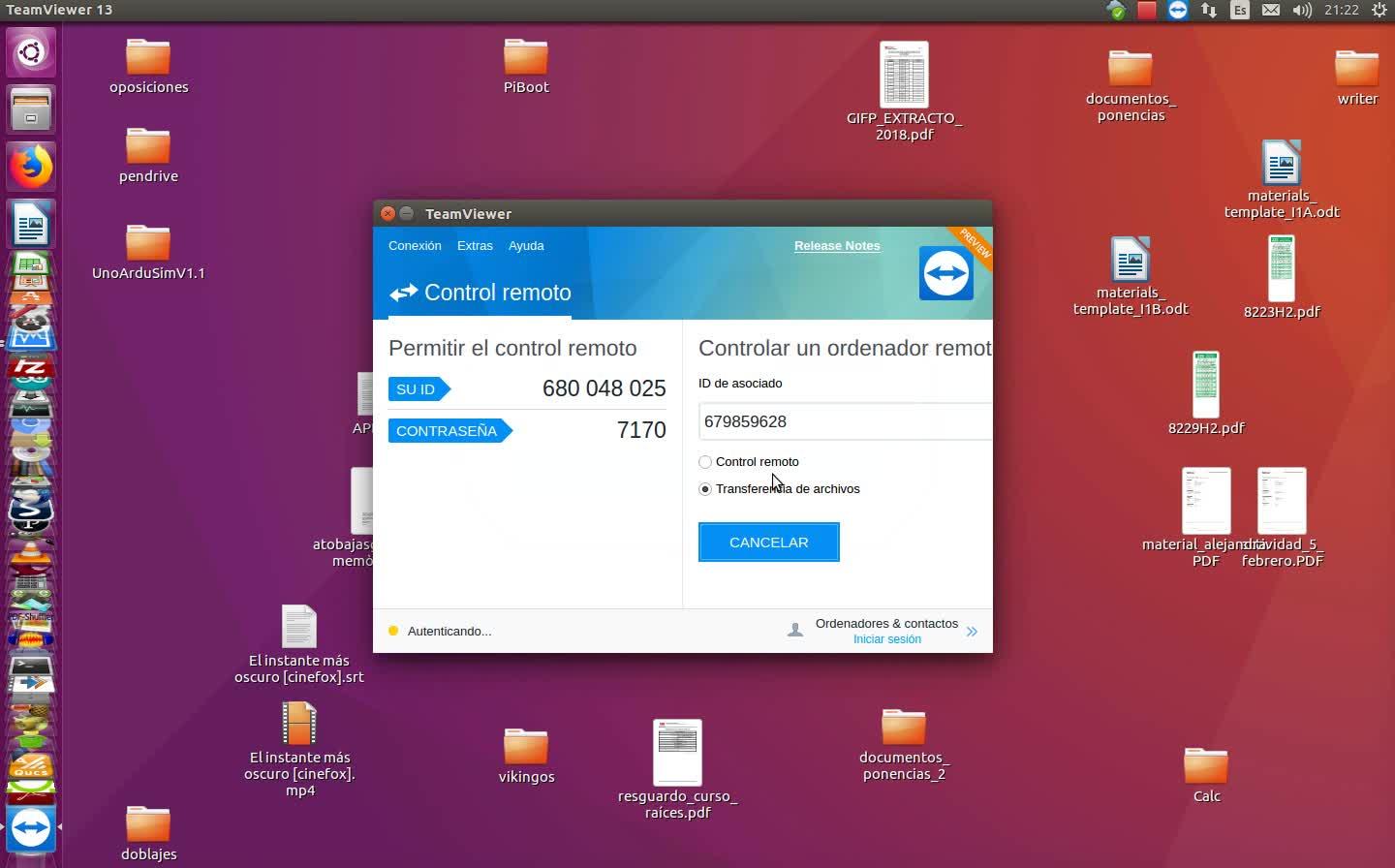Open the mail messaging indicator

pyautogui.click(x=1271, y=11)
